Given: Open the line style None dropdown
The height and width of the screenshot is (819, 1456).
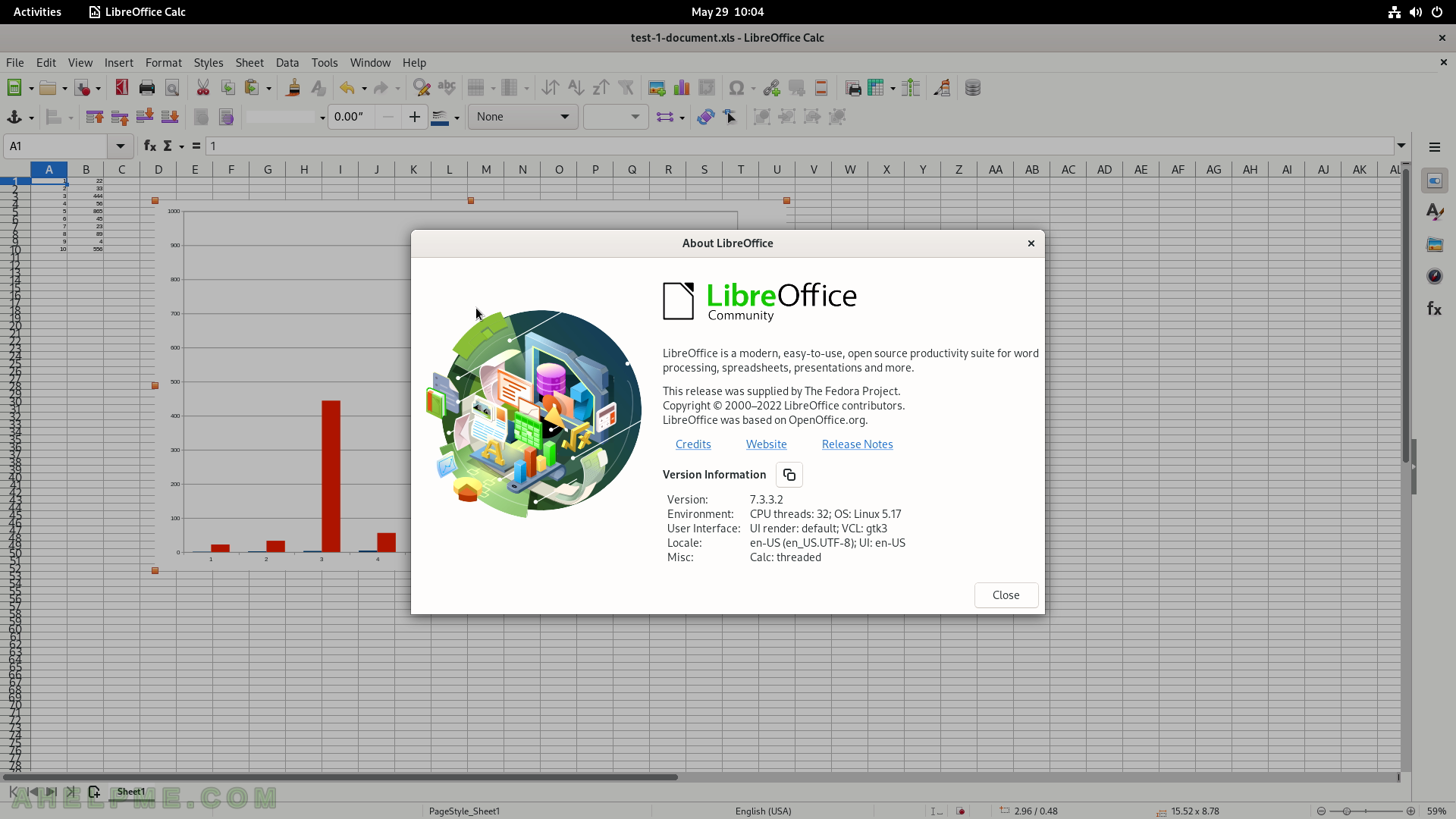Looking at the screenshot, I should (522, 117).
